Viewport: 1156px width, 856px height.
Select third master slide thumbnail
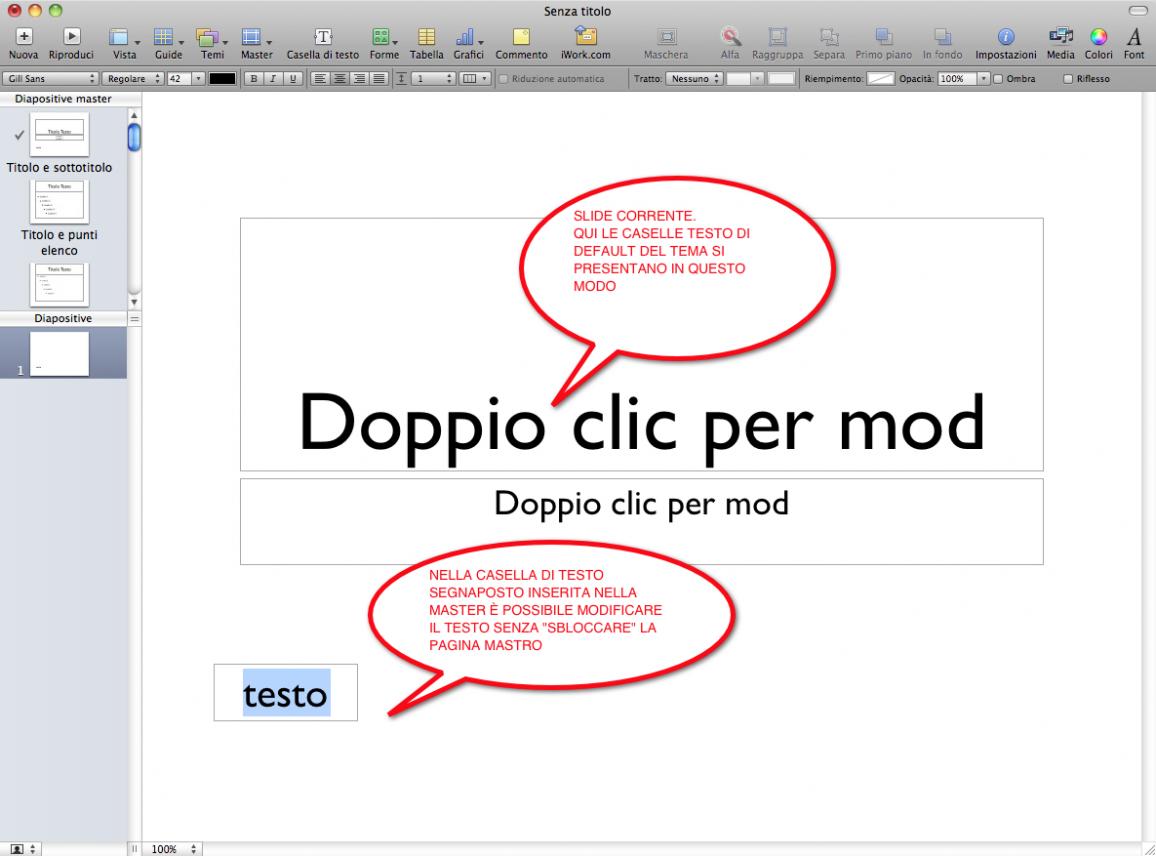coord(59,285)
